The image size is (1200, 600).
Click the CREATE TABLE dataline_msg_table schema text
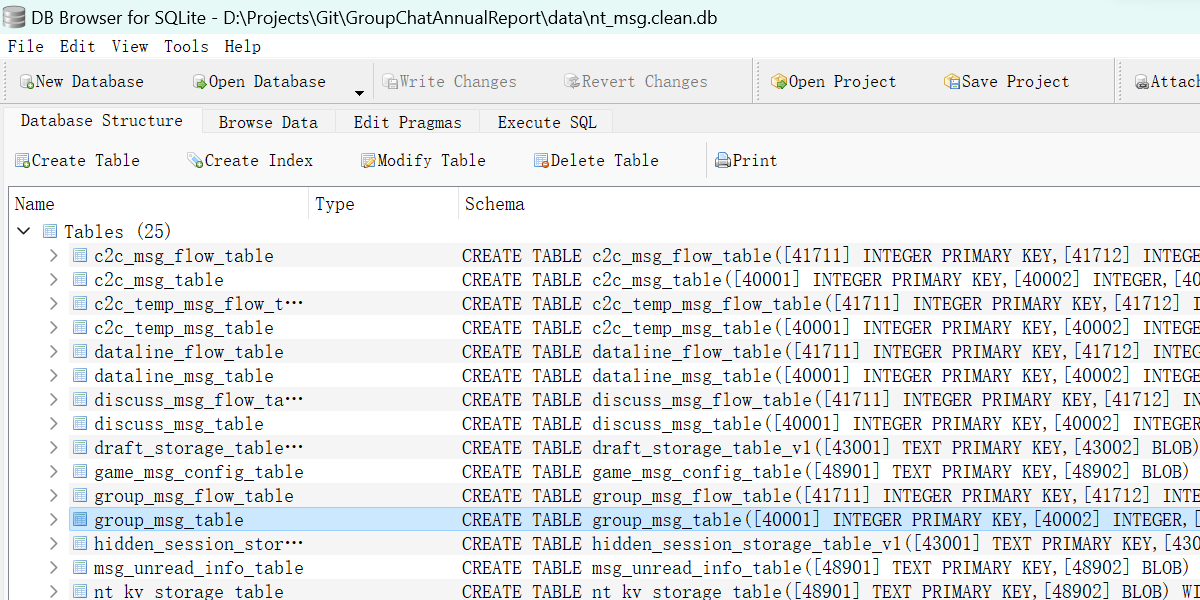click(x=830, y=376)
